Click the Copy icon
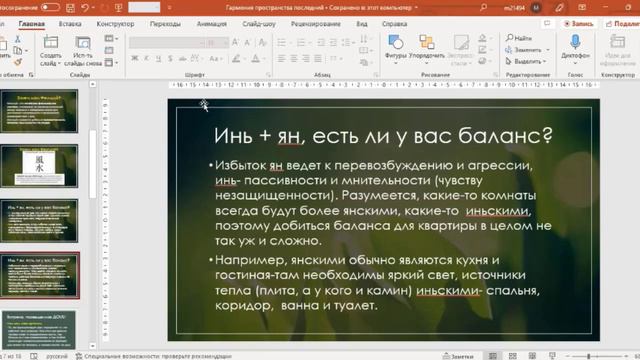640x360 pixels. click(18, 51)
